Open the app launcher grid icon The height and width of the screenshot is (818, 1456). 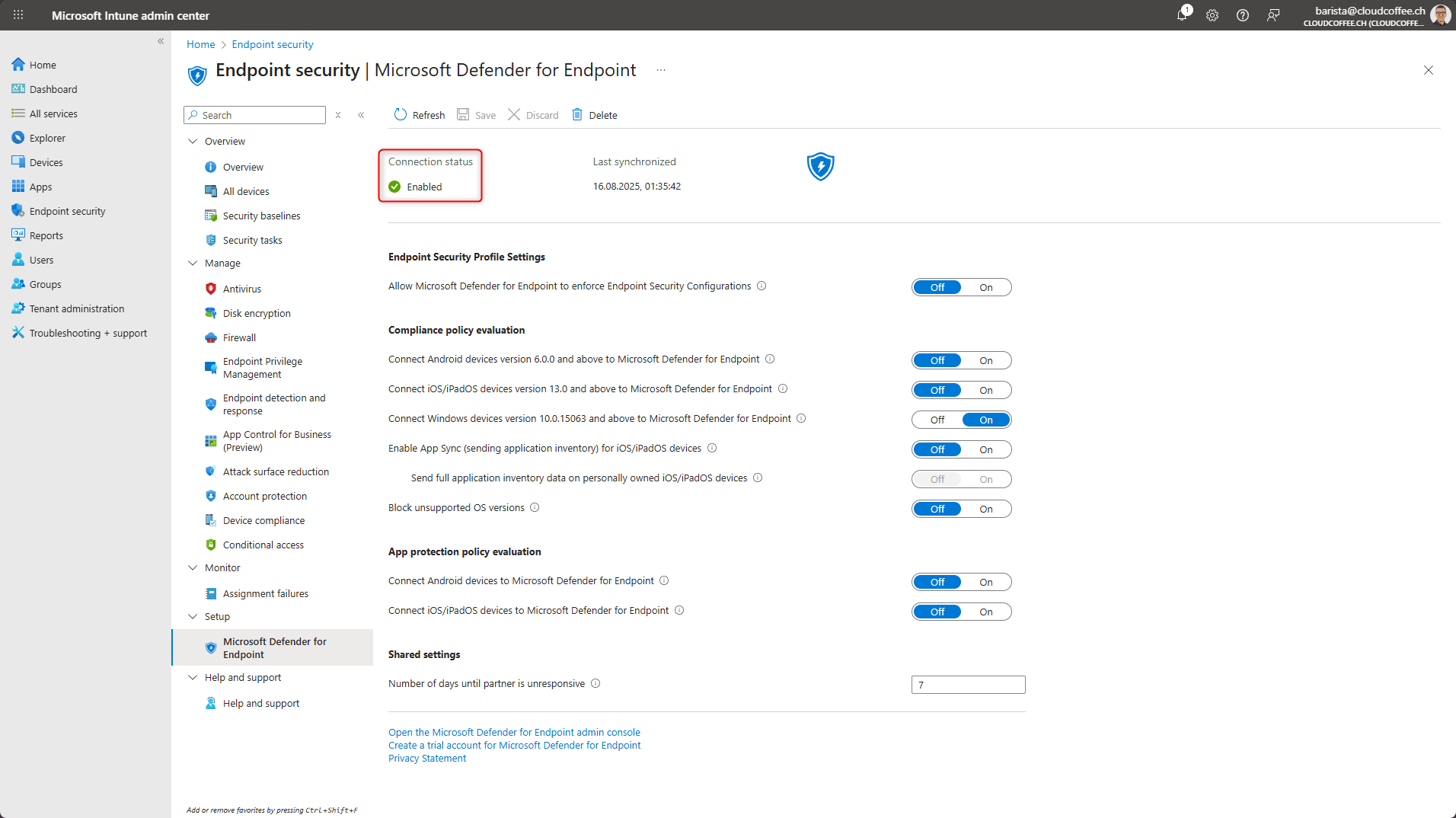tap(18, 15)
